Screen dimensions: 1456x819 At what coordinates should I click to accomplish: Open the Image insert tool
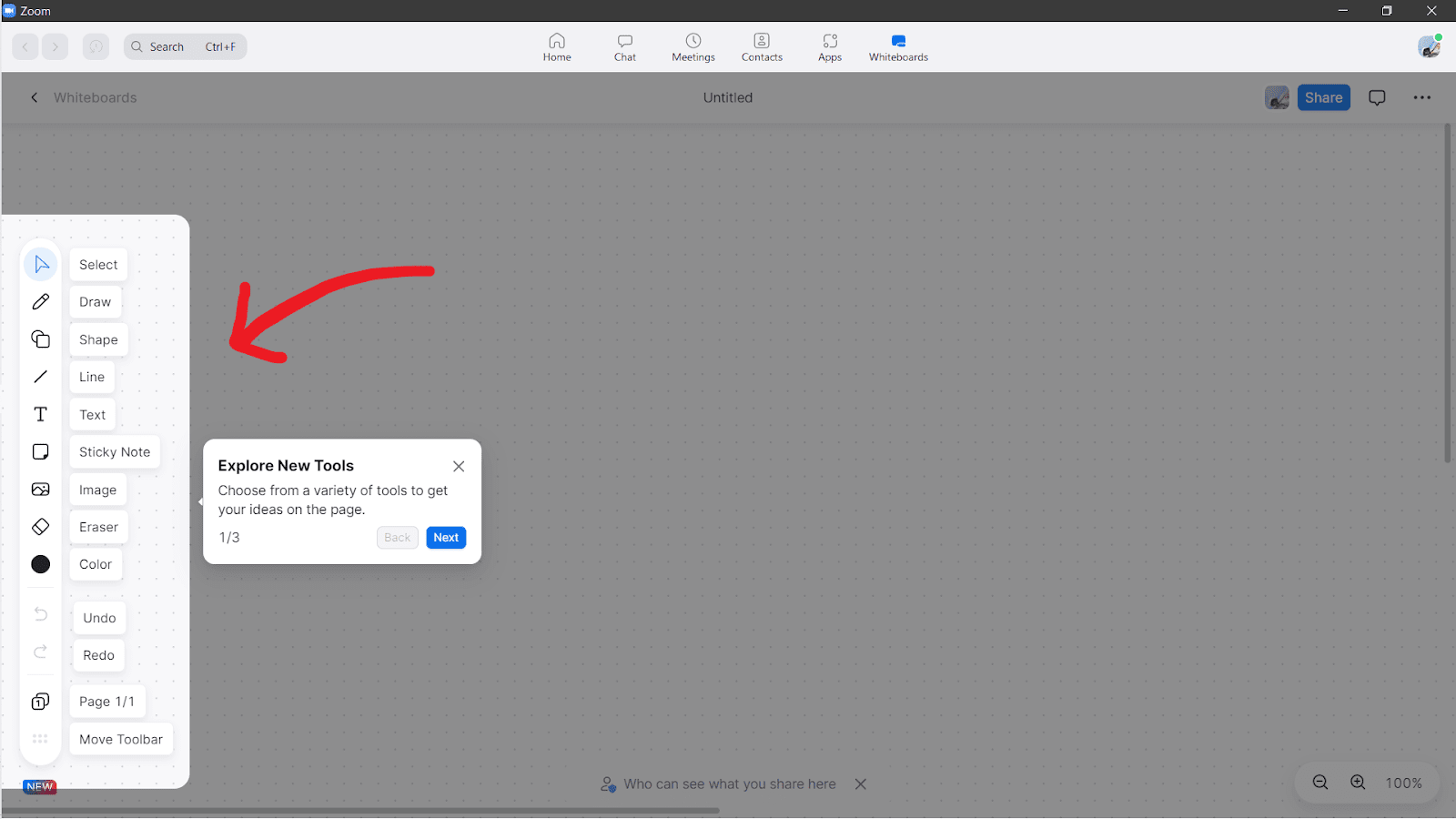coord(40,489)
